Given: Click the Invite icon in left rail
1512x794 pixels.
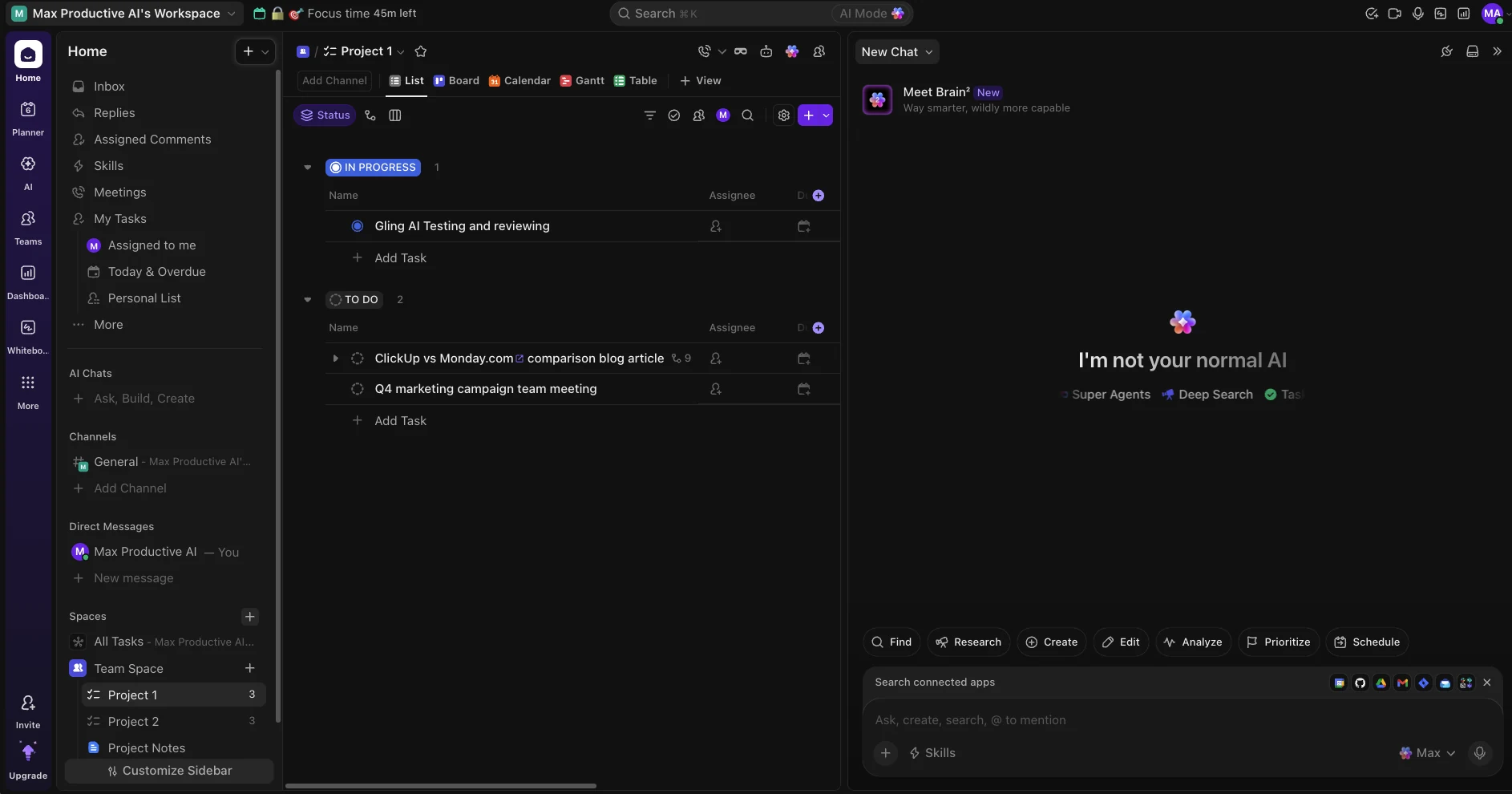Looking at the screenshot, I should (28, 711).
